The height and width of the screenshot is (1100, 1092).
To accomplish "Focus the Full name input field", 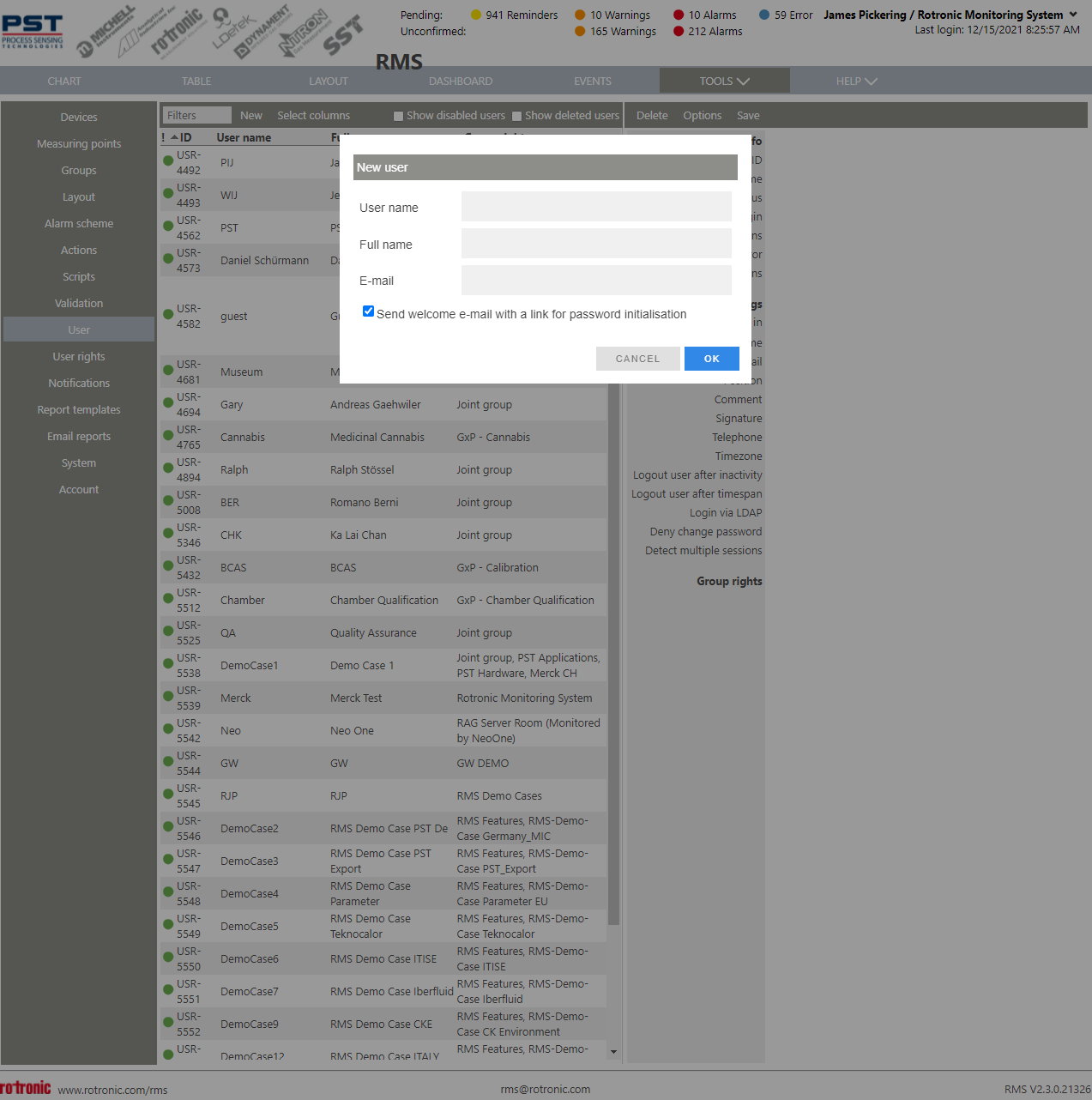I will pos(596,244).
